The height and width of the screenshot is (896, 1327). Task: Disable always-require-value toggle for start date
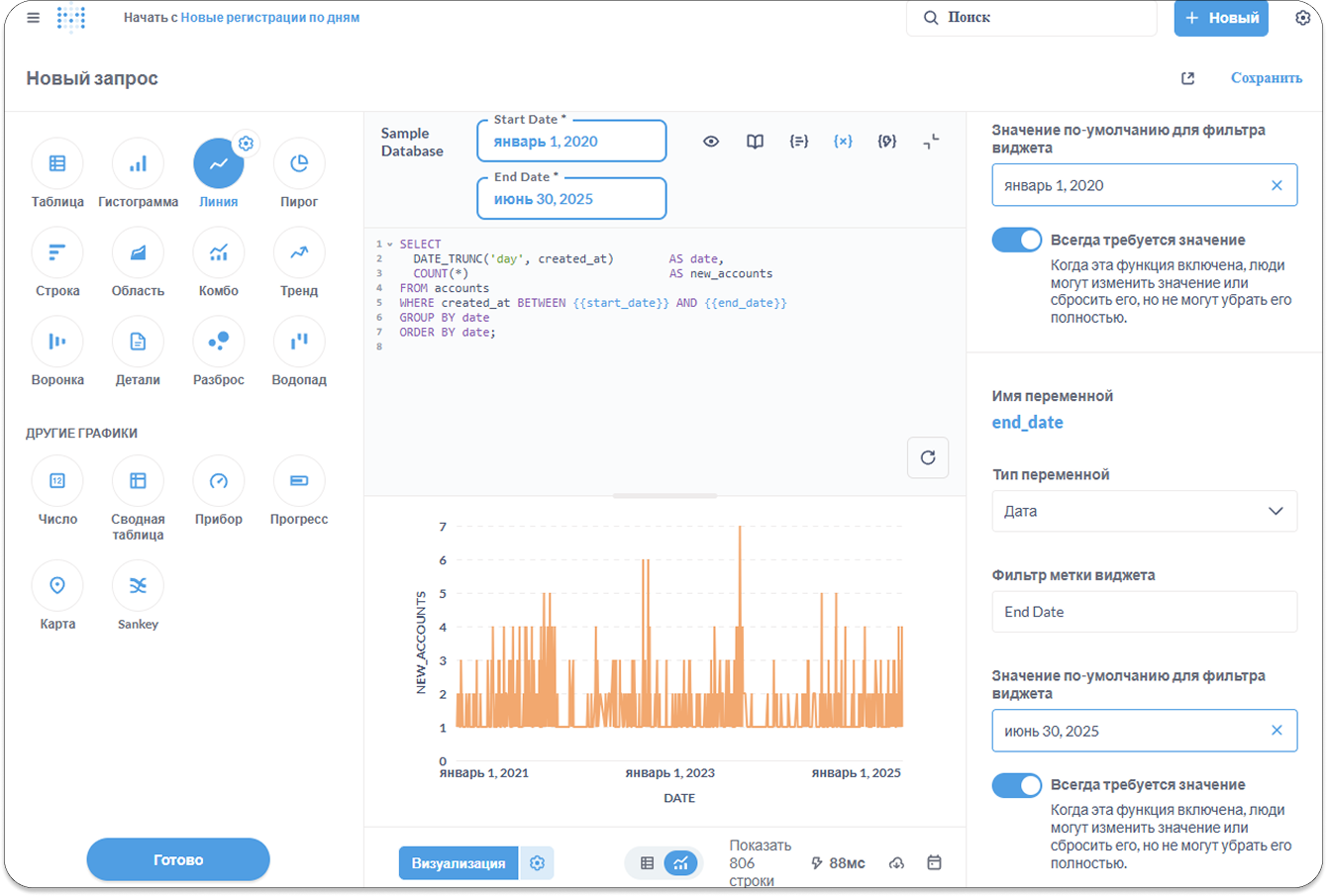click(1016, 241)
